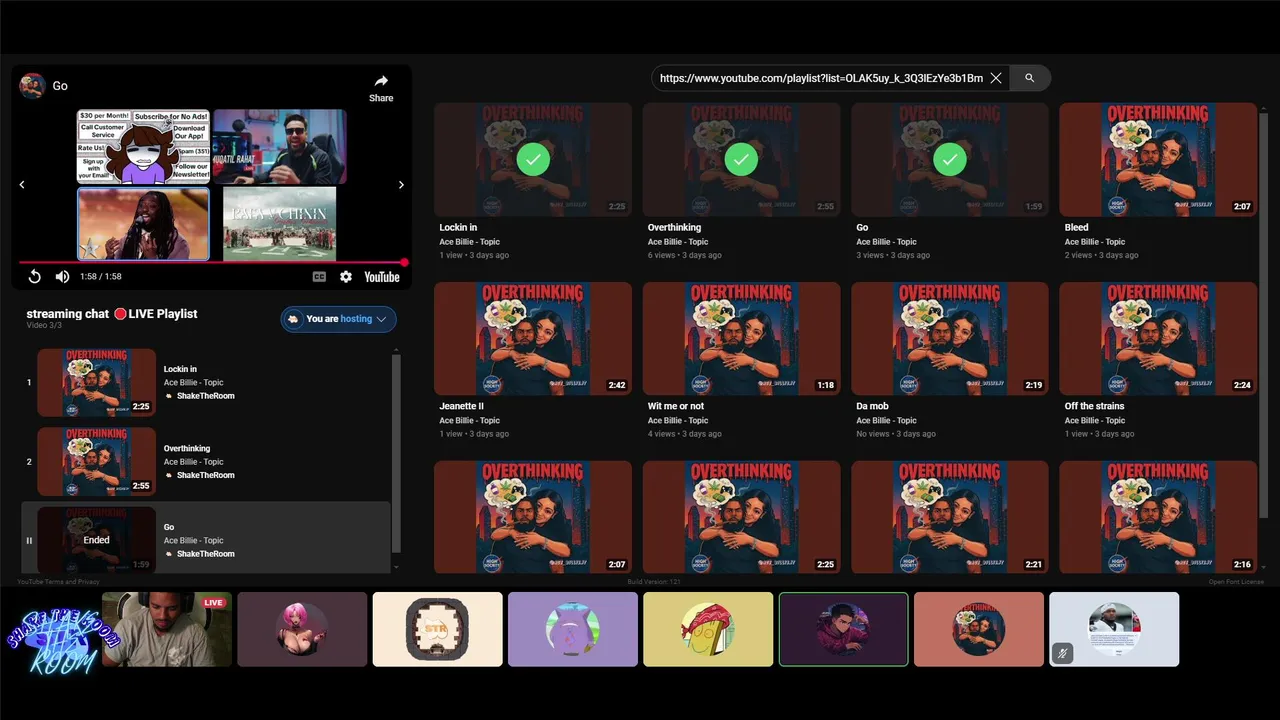Click previous suggested videos arrow

[x=22, y=184]
